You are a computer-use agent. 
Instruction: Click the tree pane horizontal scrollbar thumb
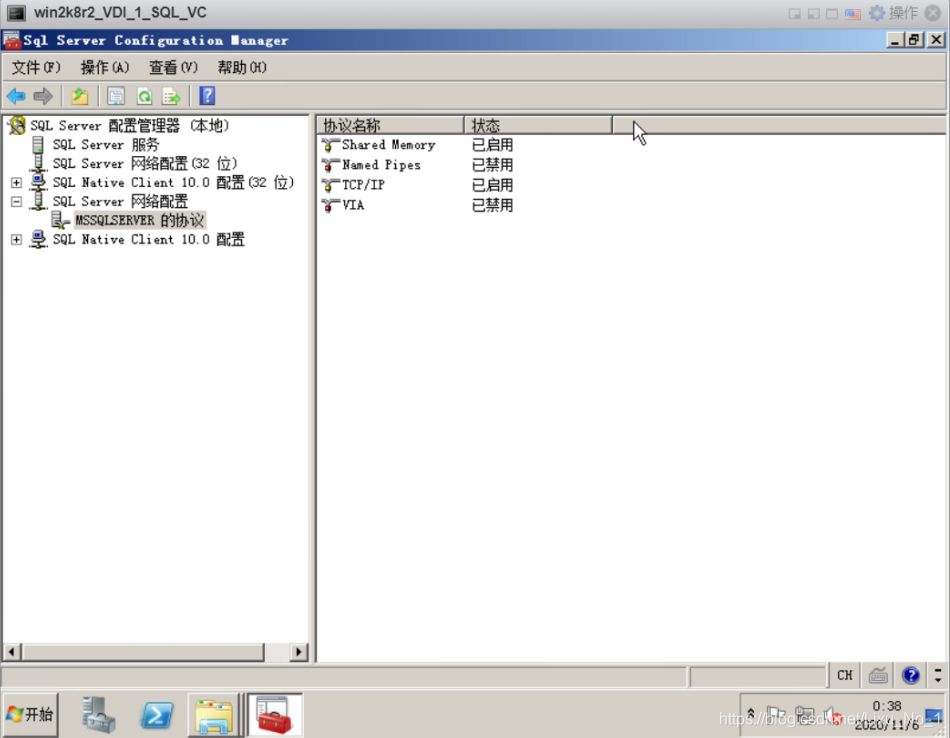(x=143, y=652)
